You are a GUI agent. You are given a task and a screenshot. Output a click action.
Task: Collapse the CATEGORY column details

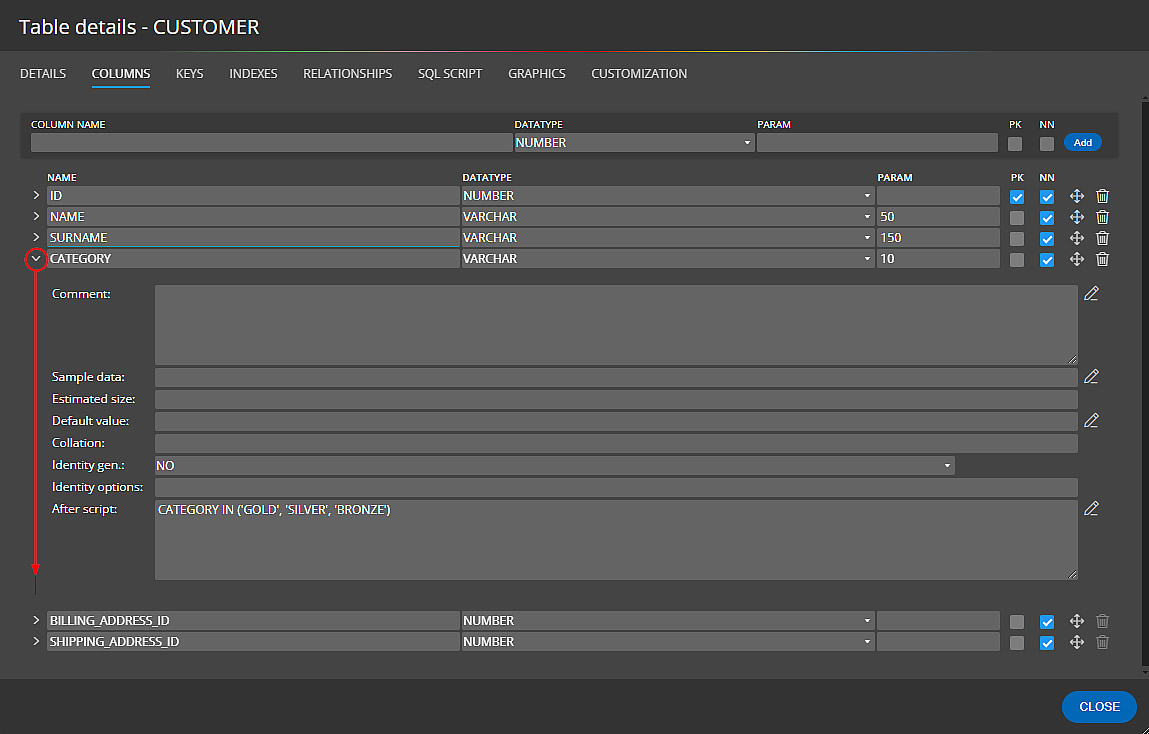pos(36,259)
